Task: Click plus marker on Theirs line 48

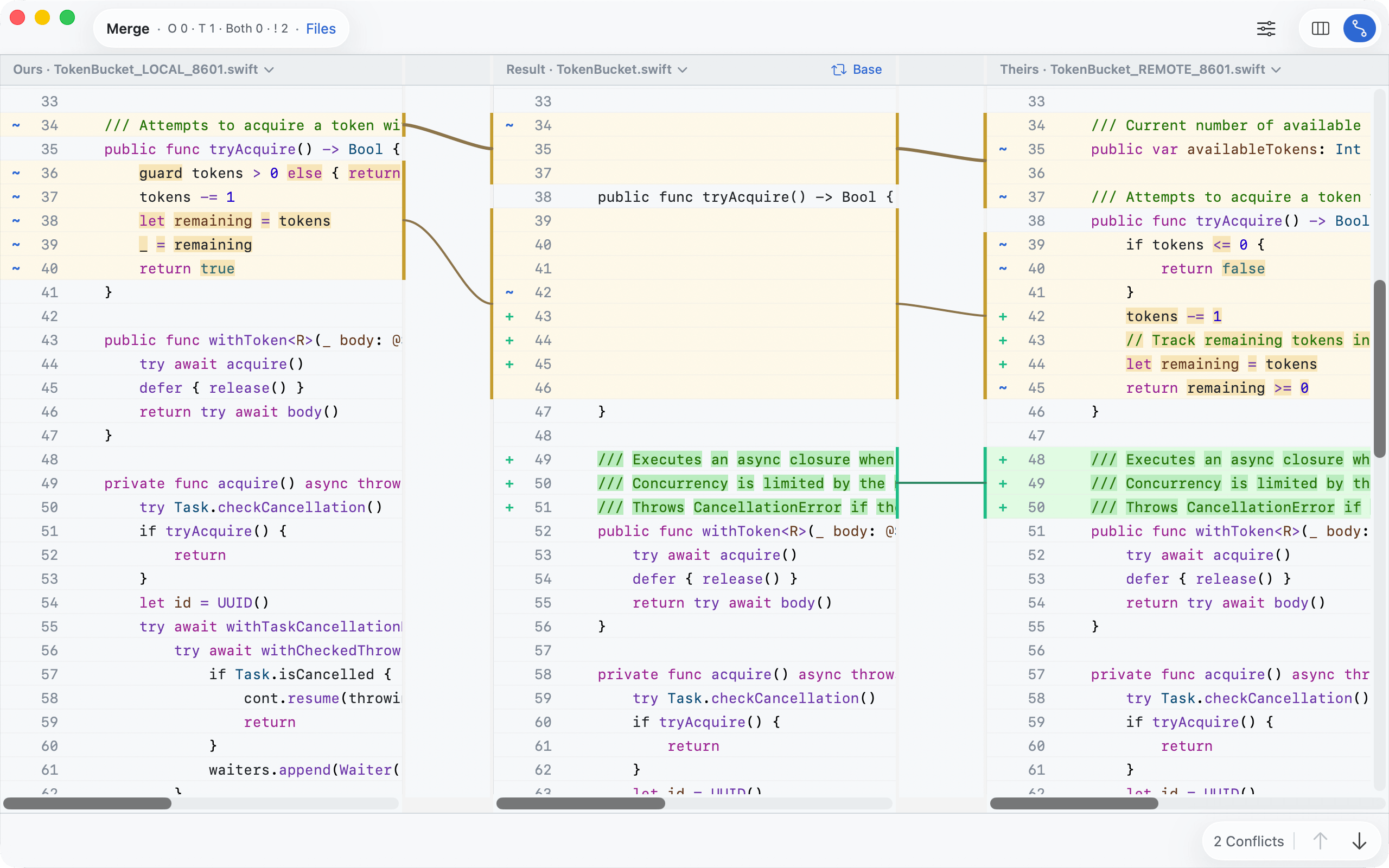Action: (1003, 459)
